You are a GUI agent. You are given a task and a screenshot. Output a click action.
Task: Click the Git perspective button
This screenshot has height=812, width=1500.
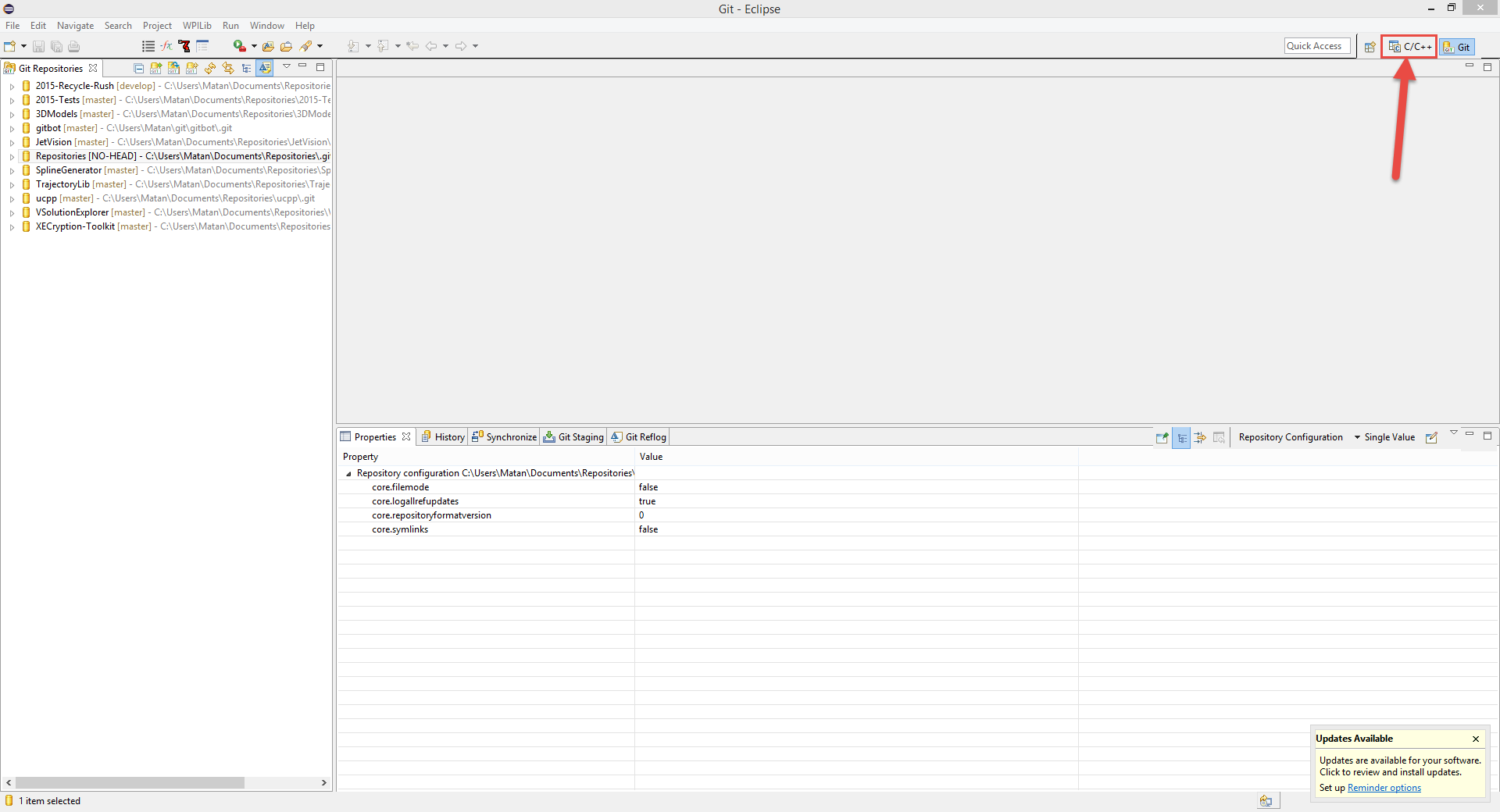pyautogui.click(x=1457, y=47)
